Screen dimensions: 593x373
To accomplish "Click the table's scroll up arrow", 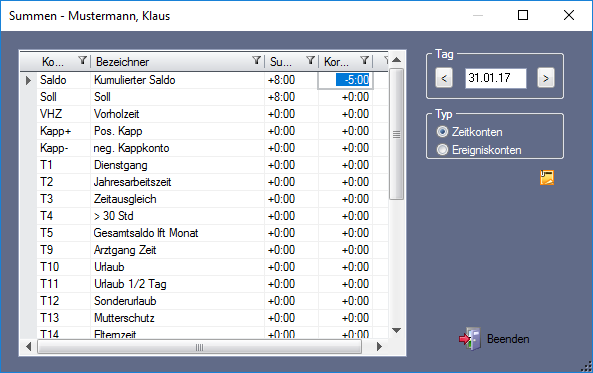I will [396, 60].
